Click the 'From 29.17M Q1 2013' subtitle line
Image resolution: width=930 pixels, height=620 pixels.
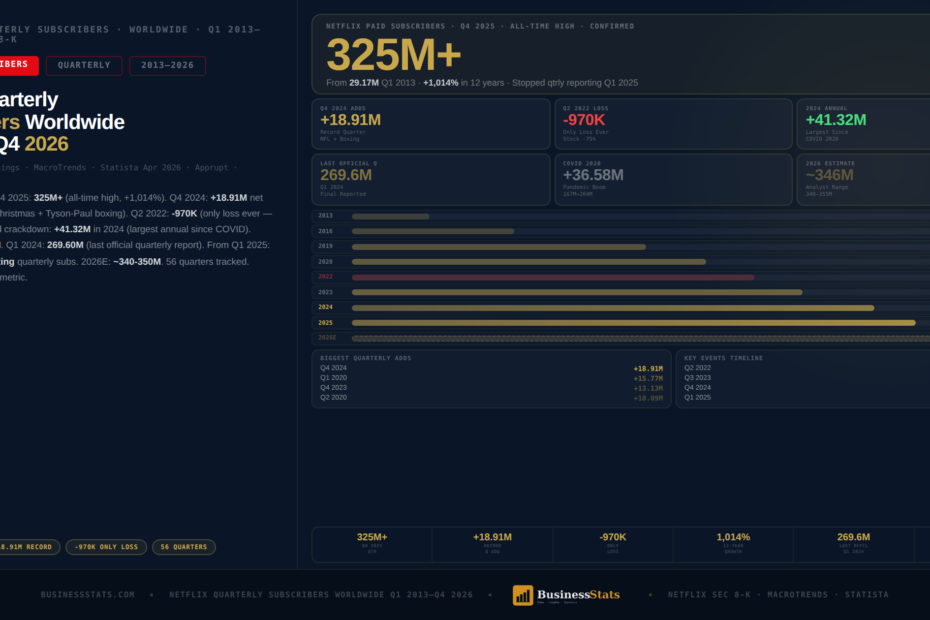[482, 83]
